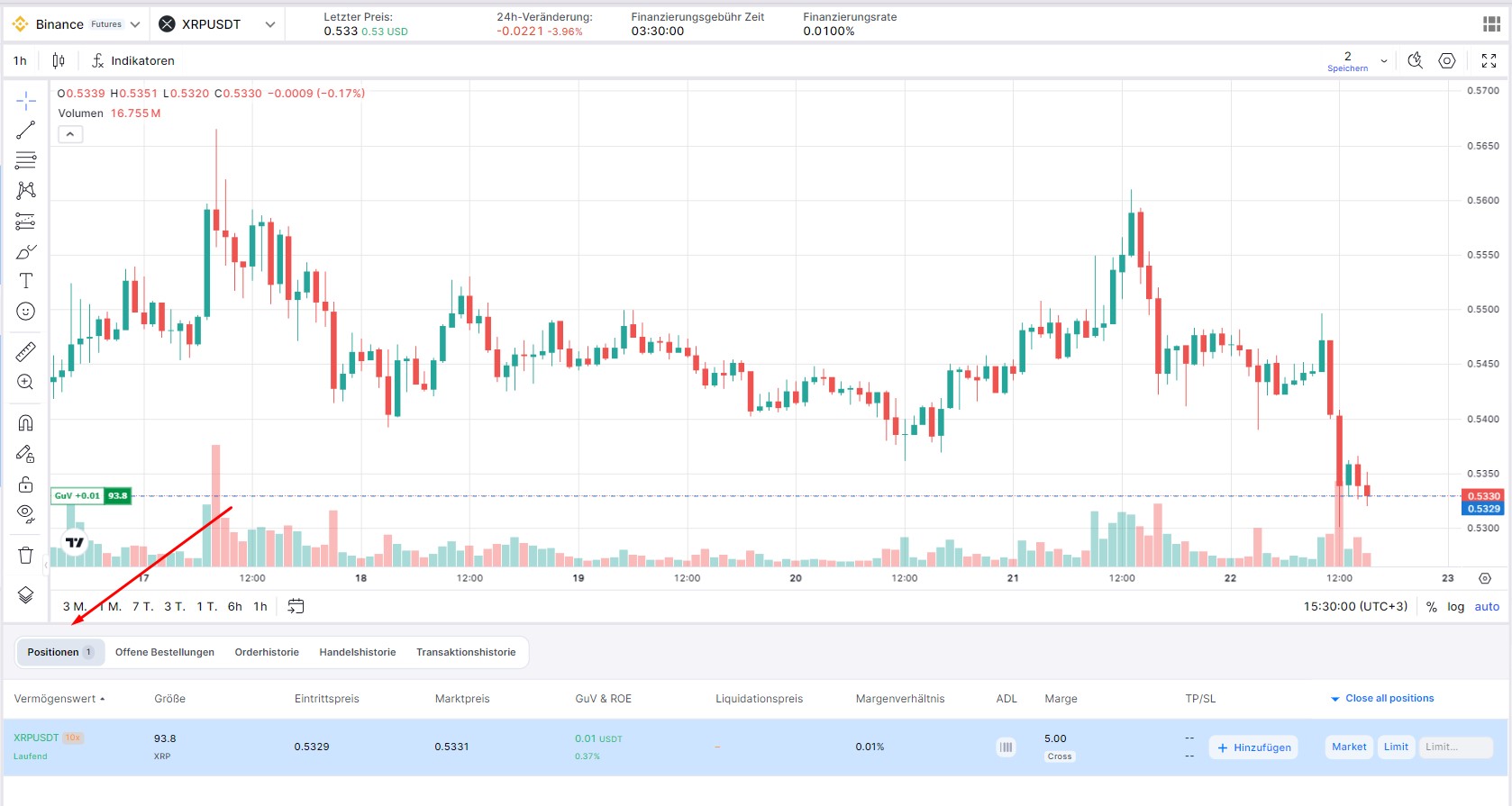Hide all drawings with eye icon
This screenshot has width=1512, height=806.
pyautogui.click(x=25, y=514)
